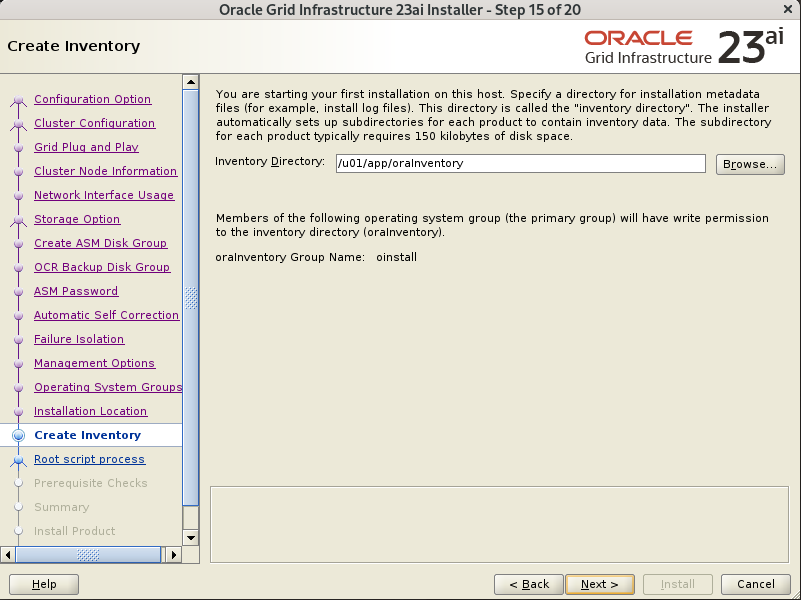801x600 pixels.
Task: Cancel the Grid Infrastructure installation
Action: (756, 584)
